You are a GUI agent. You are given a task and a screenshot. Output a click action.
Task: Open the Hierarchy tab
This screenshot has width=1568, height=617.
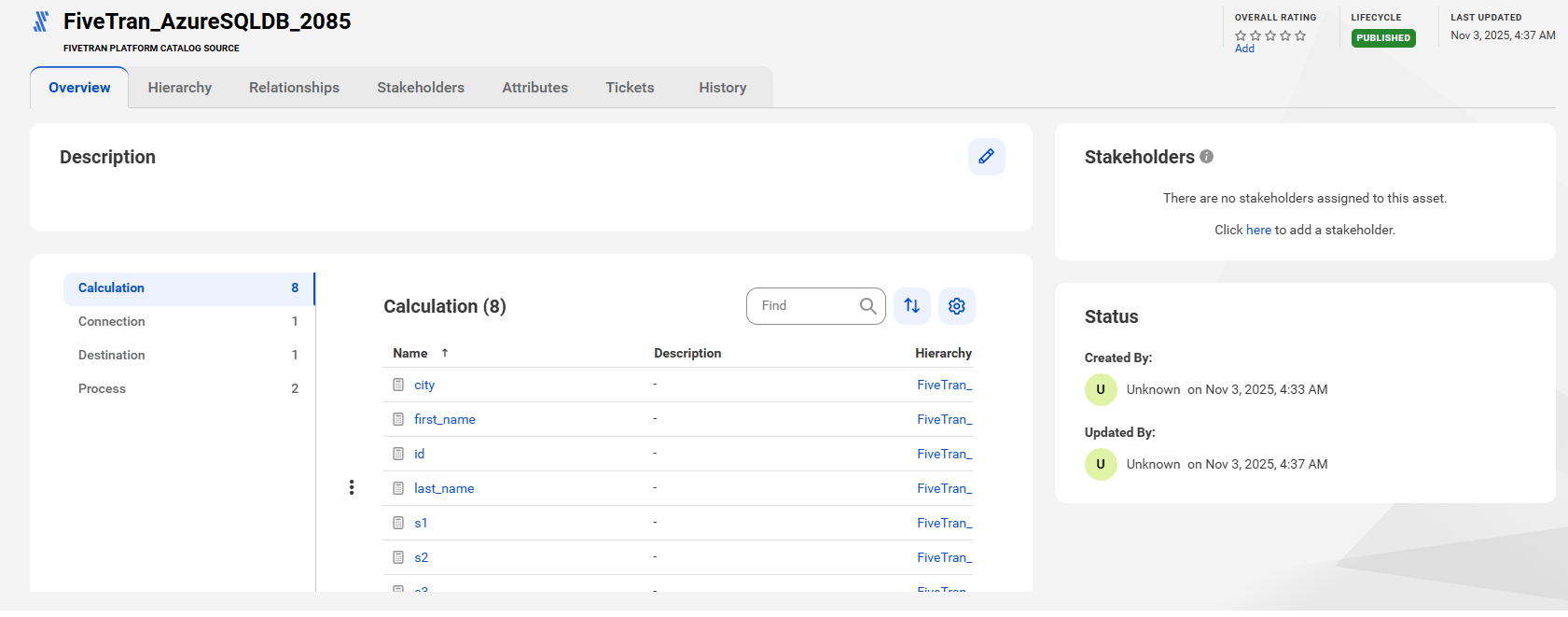pyautogui.click(x=180, y=88)
